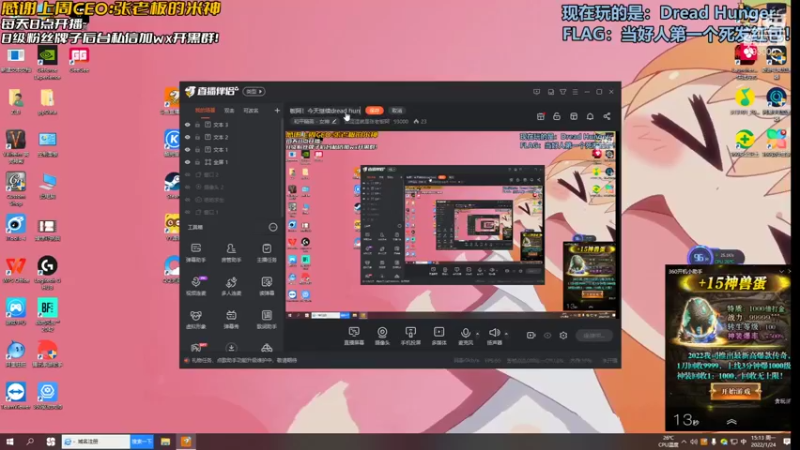
Task: Open the 弹幕秀 danmaku show tool
Action: pyautogui.click(x=231, y=319)
